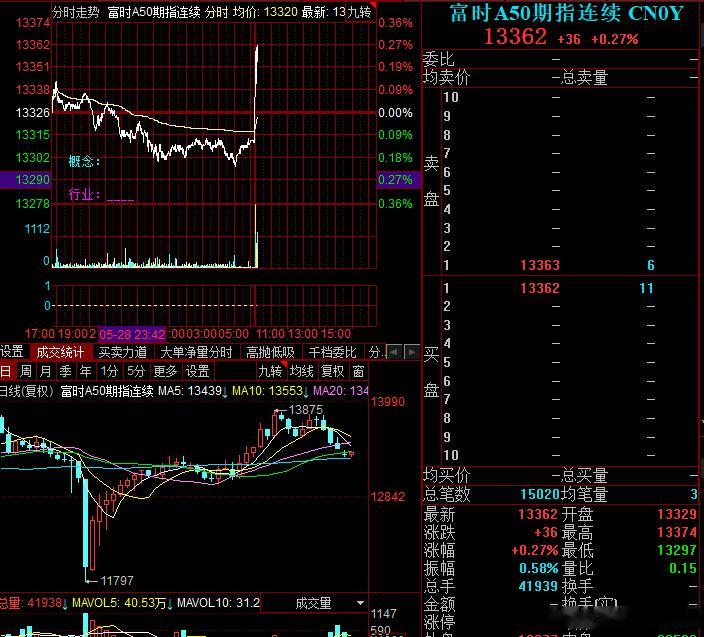Click the 开盘 value 13329
This screenshot has height=637, width=704.
point(677,514)
